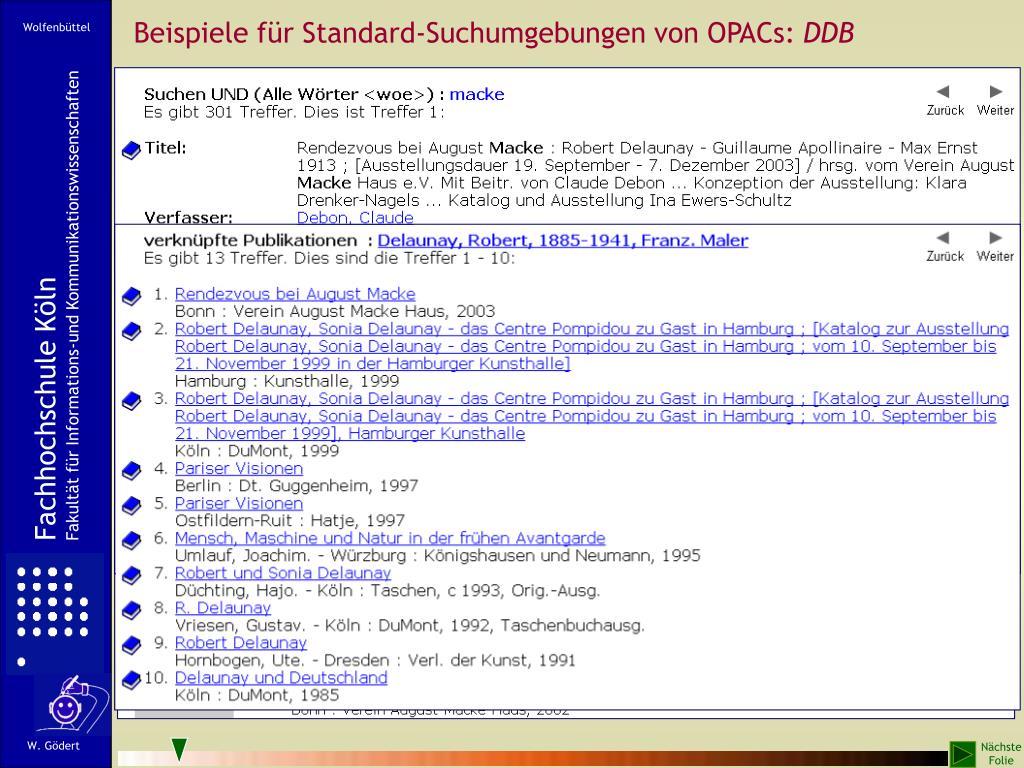This screenshot has height=768, width=1024.
Task: Click book icon for result 7
Action: pyautogui.click(x=131, y=575)
